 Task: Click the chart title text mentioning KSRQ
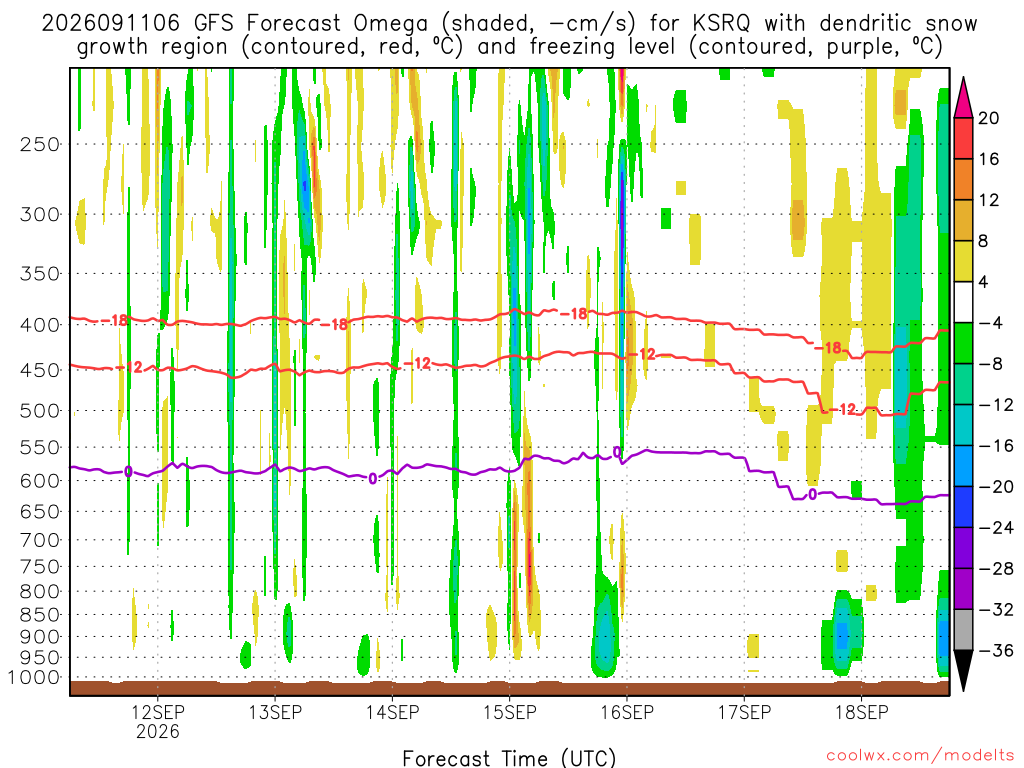(x=509, y=35)
